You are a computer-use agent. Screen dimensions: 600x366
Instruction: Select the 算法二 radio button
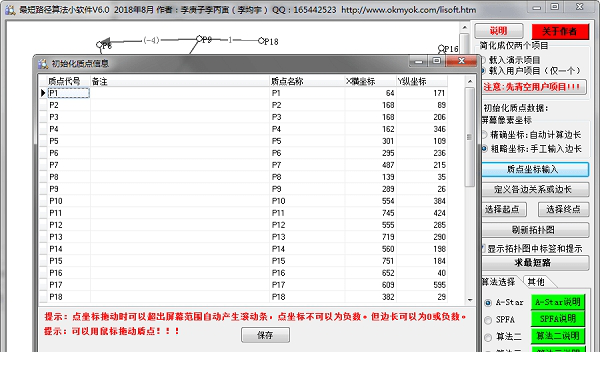coord(488,337)
